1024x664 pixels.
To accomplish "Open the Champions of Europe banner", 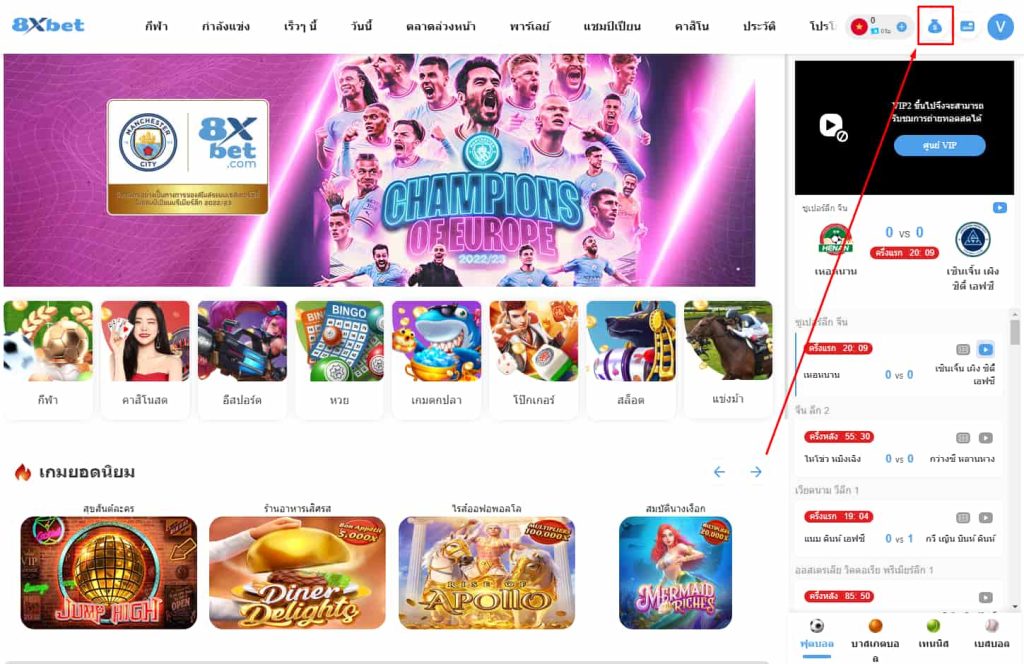I will point(379,170).
